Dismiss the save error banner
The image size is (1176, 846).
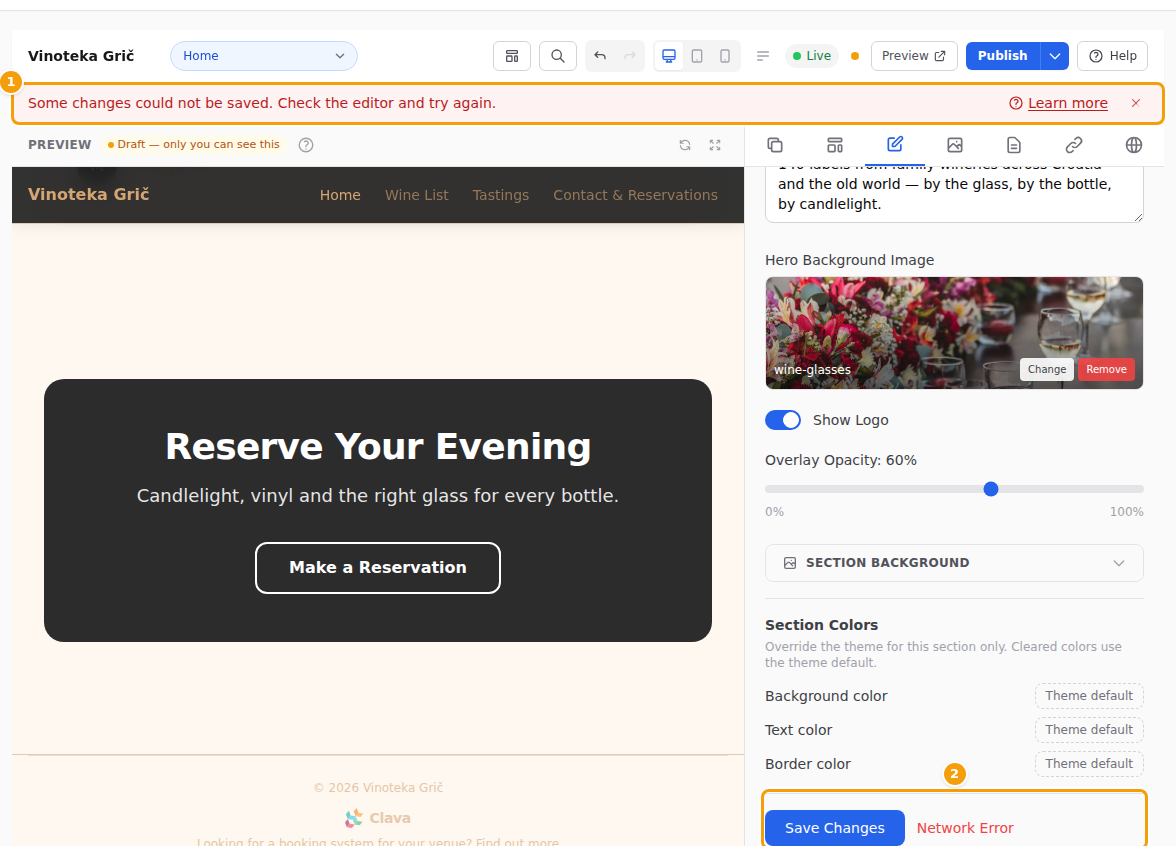(x=1136, y=104)
